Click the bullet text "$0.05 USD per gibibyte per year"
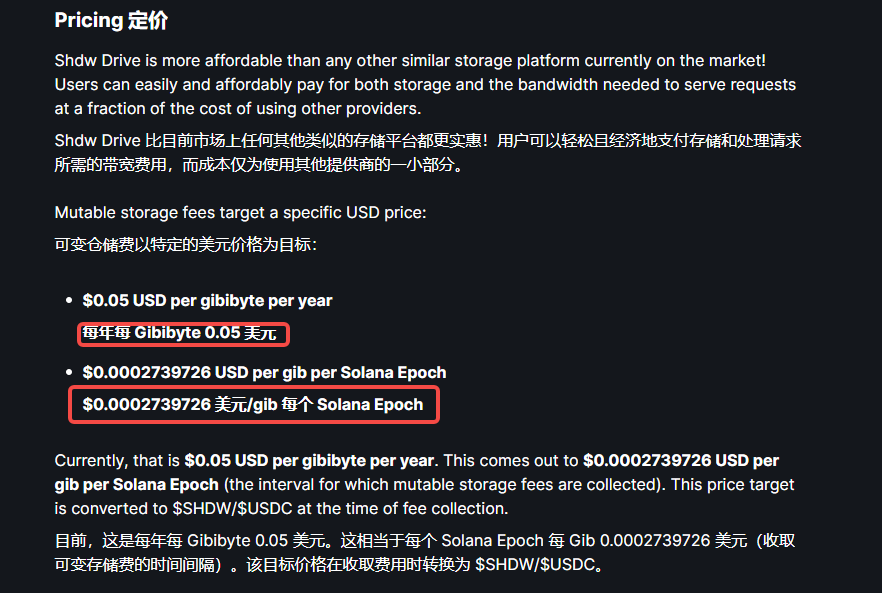This screenshot has height=593, width=882. tap(207, 300)
